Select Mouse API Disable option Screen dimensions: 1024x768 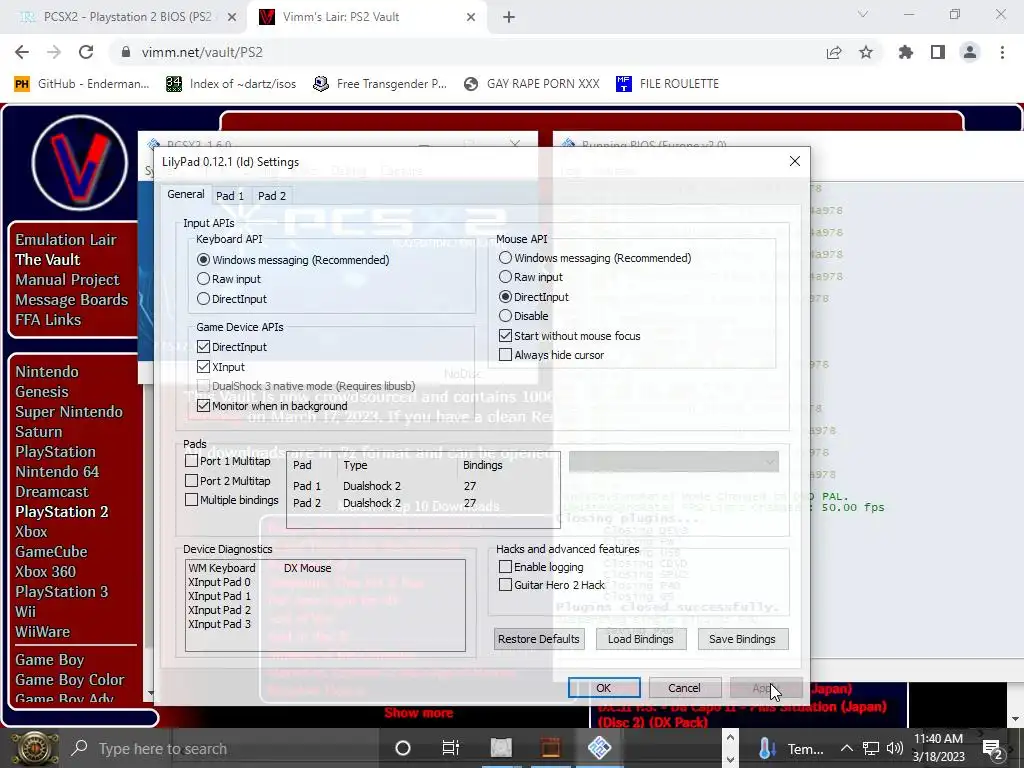[505, 316]
